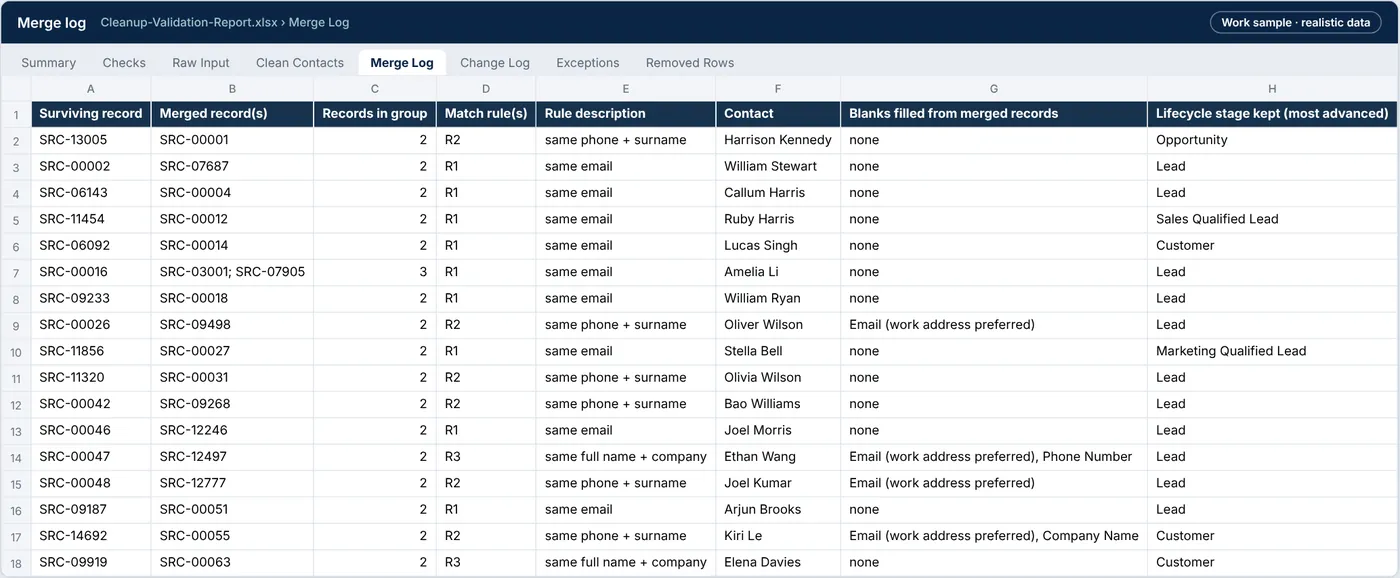Select cell containing Bao Williams
Viewport: 1400px width, 578px height.
tap(778, 404)
